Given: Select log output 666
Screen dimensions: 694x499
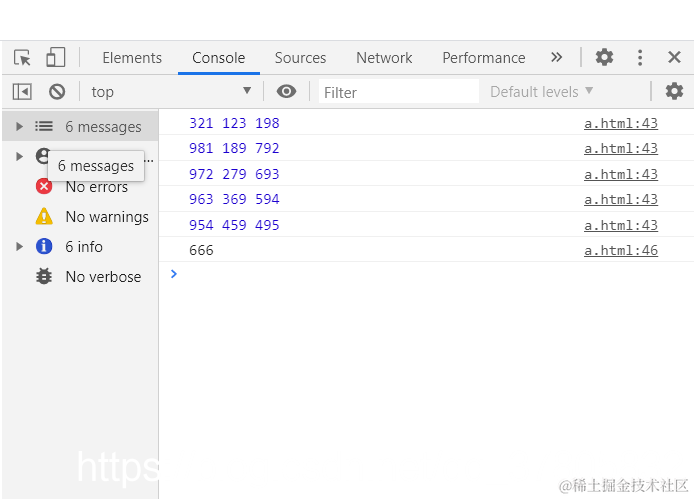Looking at the screenshot, I should [x=201, y=250].
